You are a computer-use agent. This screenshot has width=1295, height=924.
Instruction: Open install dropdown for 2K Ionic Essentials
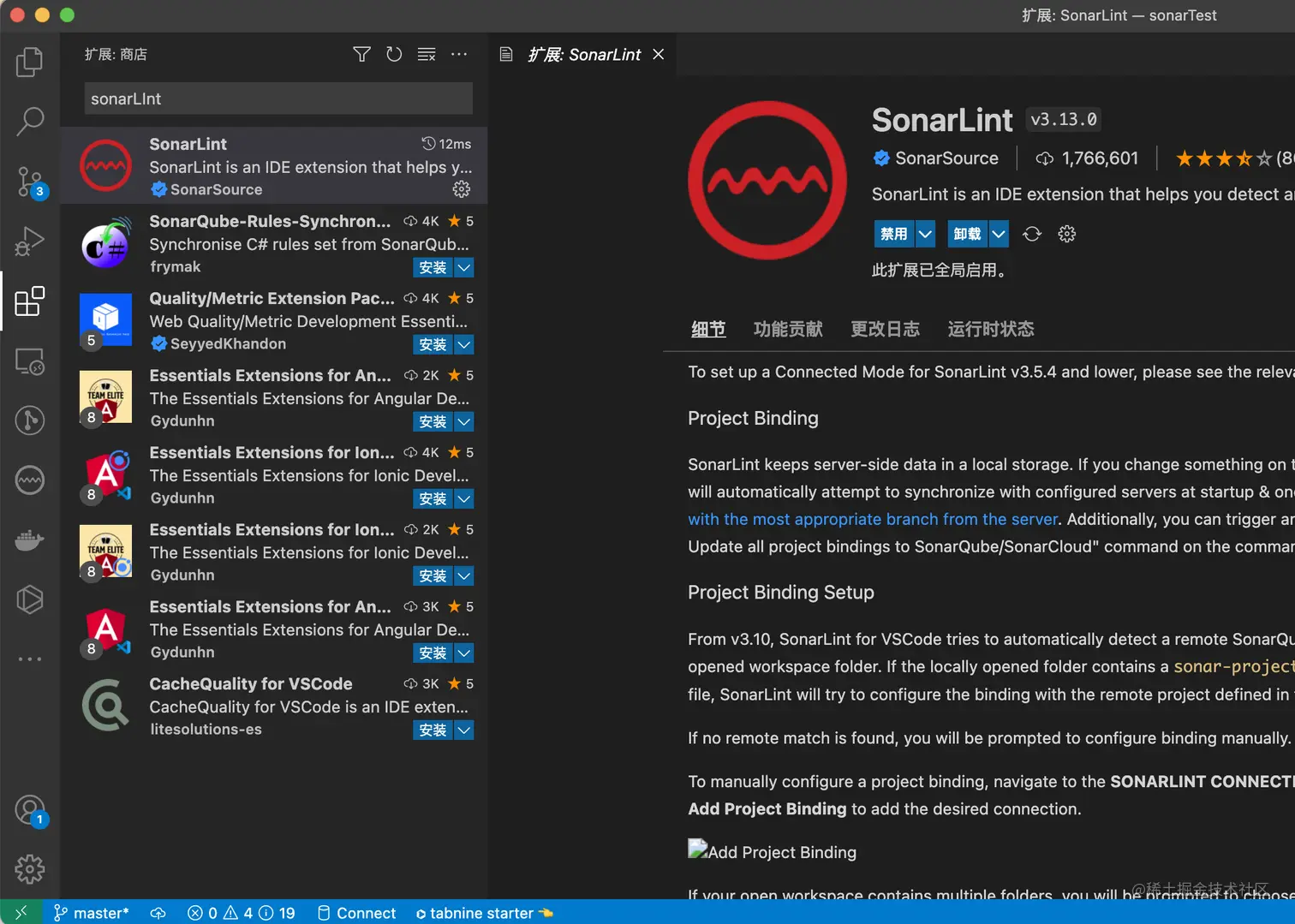463,576
